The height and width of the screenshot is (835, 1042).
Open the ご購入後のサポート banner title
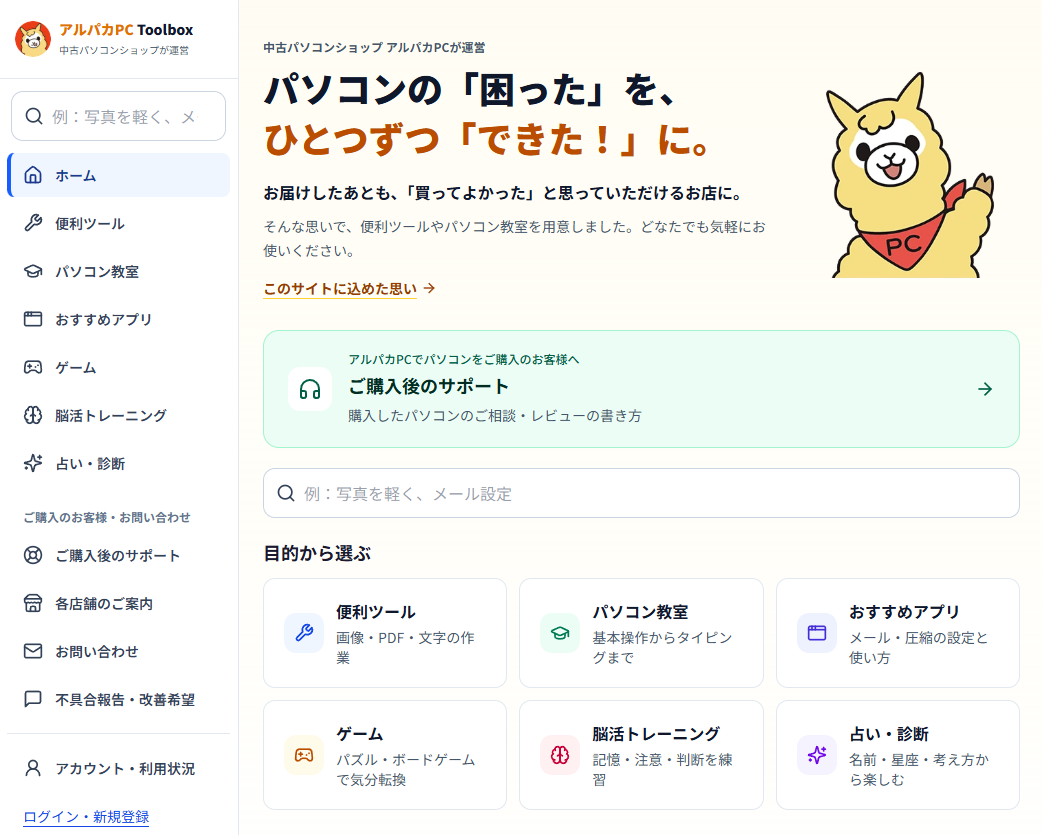click(429, 386)
